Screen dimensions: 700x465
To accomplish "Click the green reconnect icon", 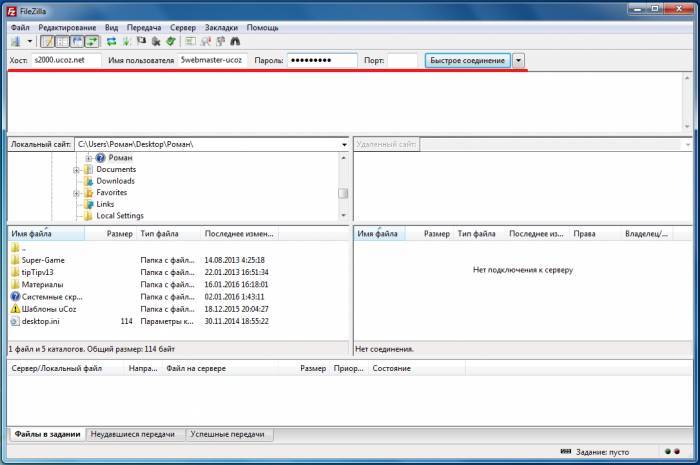I will tap(171, 42).
